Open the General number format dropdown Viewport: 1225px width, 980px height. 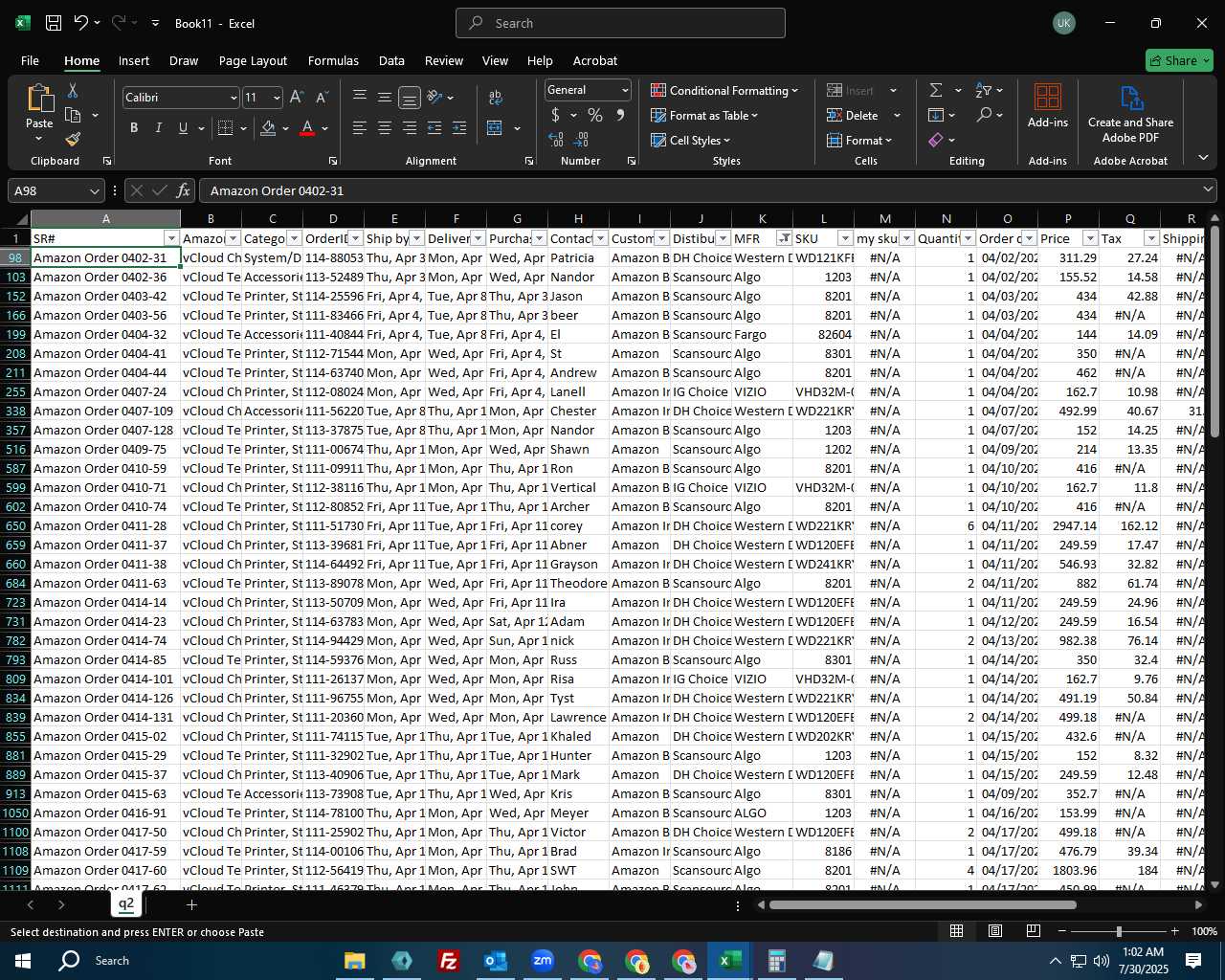[625, 90]
